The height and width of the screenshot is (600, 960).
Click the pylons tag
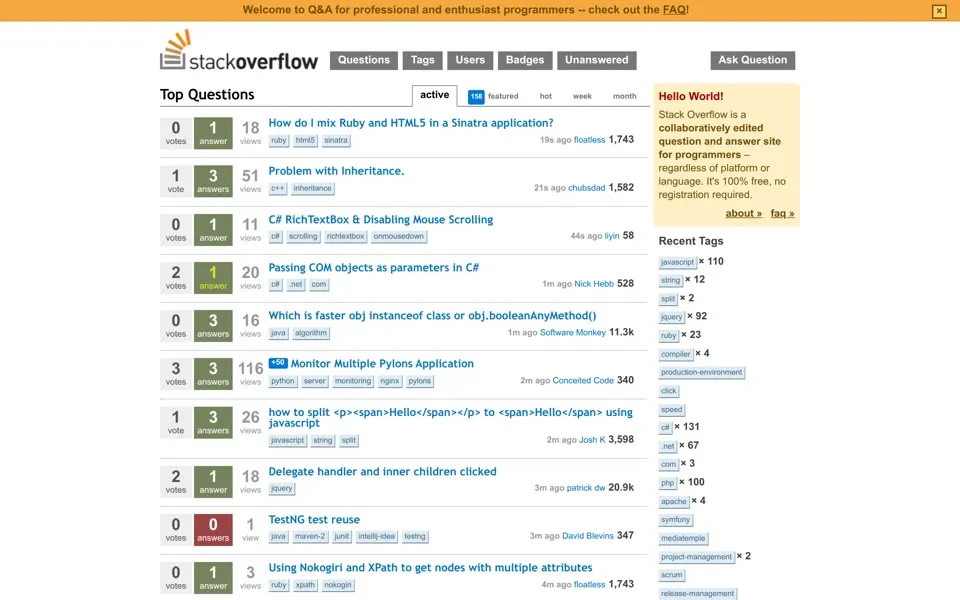point(419,381)
